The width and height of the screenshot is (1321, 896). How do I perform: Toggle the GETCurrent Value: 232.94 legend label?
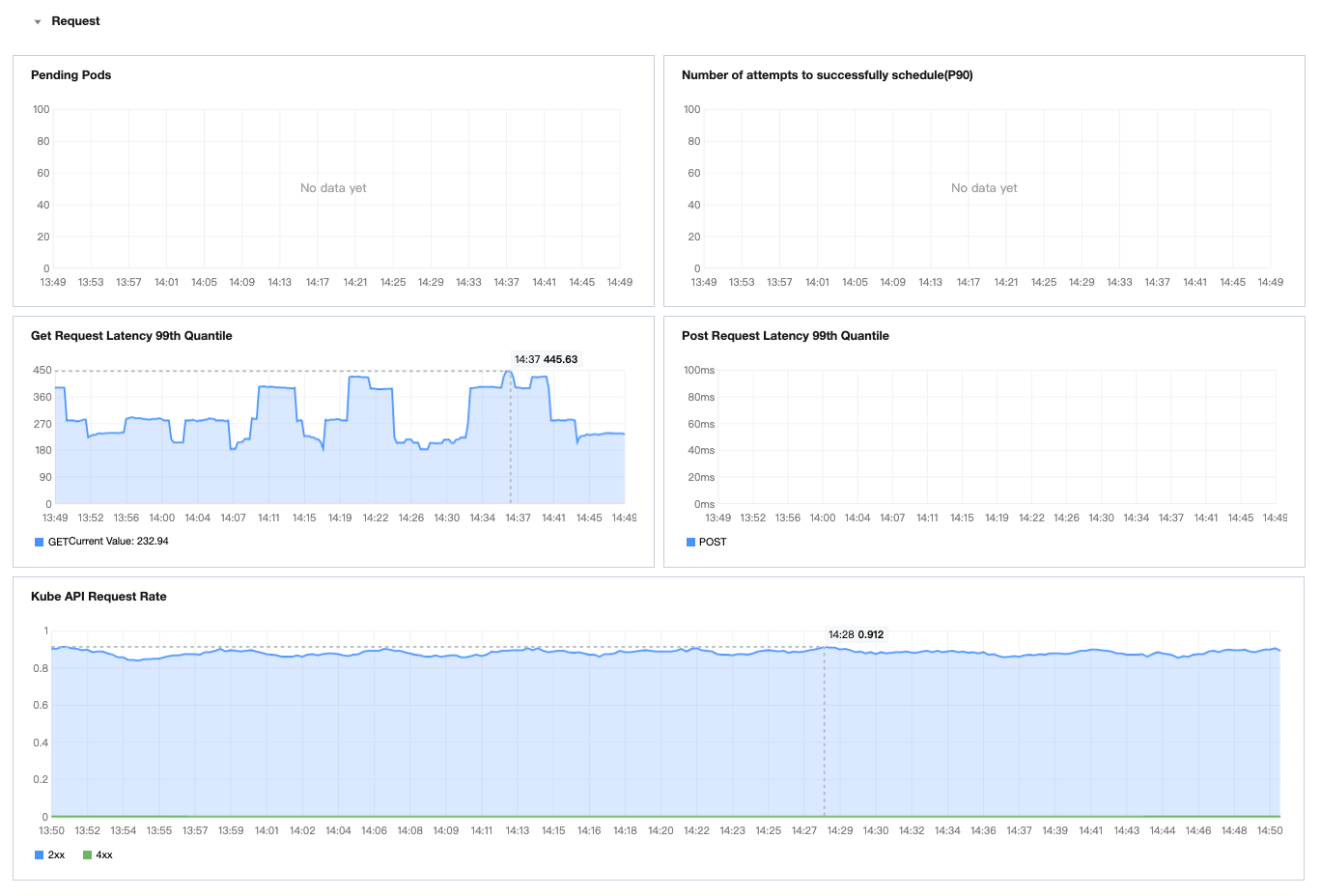tap(108, 542)
